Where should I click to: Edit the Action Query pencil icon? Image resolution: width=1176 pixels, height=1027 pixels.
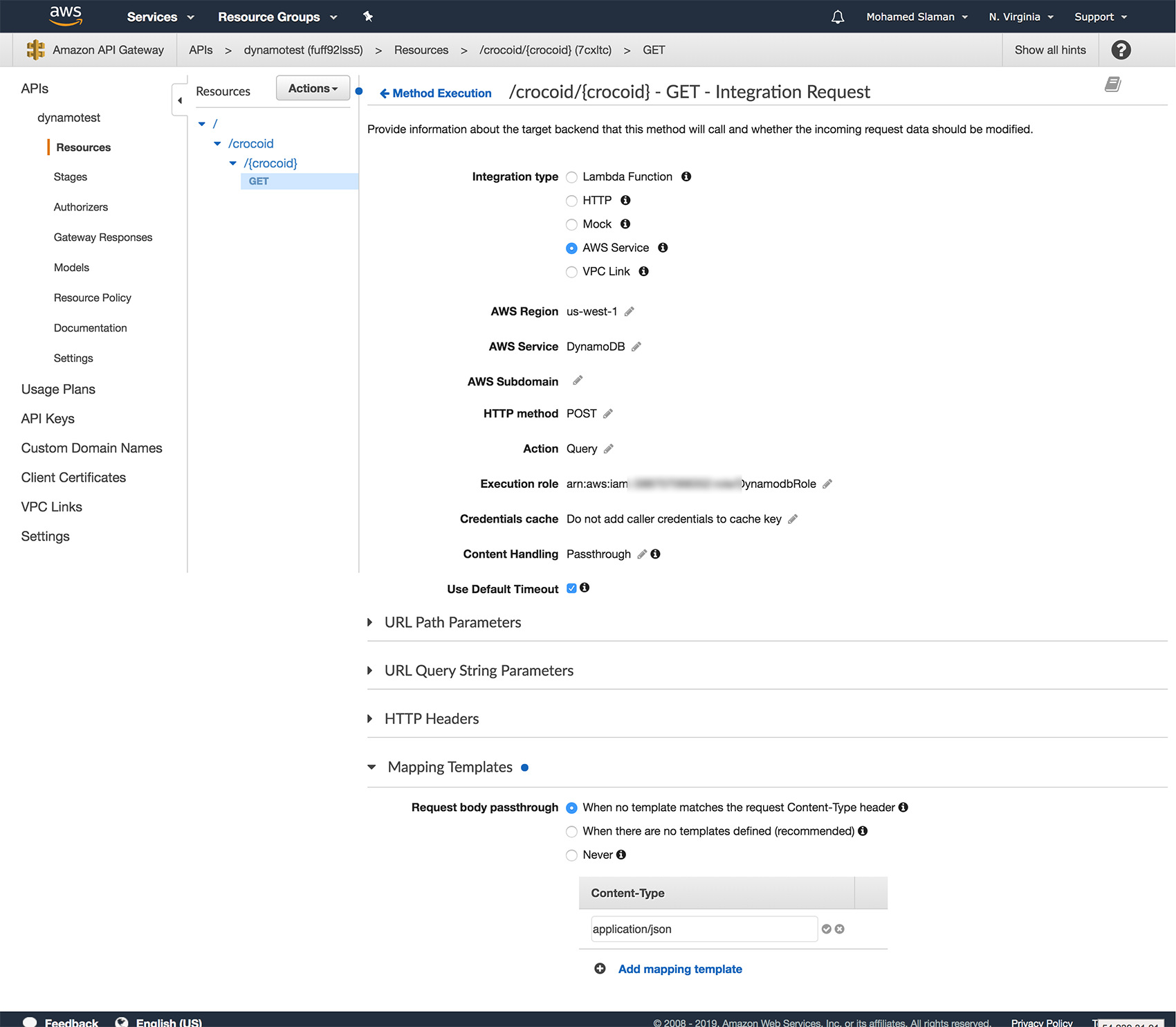(x=609, y=448)
